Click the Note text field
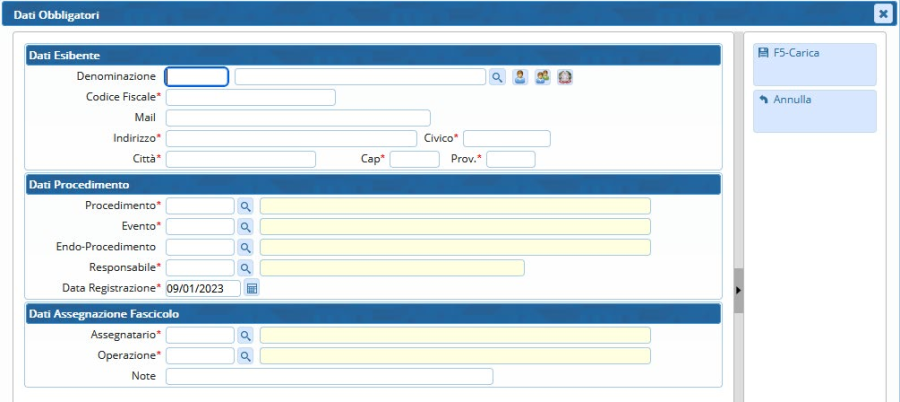The image size is (900, 402). 329,376
